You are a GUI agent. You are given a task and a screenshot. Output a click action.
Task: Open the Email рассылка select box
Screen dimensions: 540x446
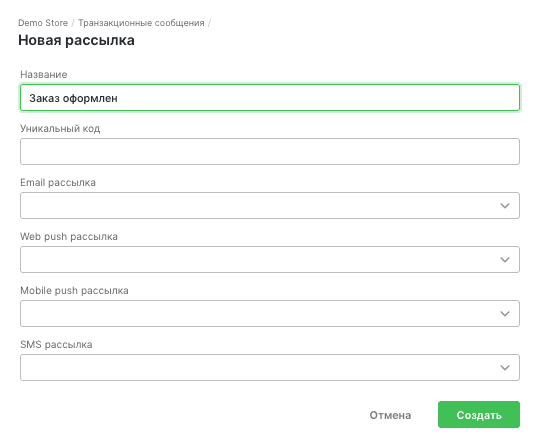tap(270, 206)
